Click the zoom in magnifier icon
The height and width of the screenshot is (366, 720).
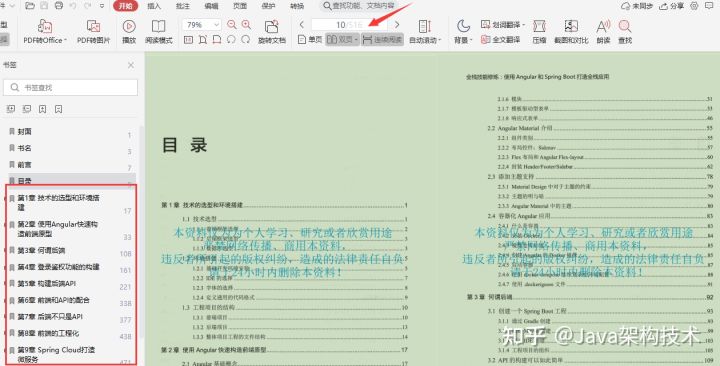(x=247, y=25)
